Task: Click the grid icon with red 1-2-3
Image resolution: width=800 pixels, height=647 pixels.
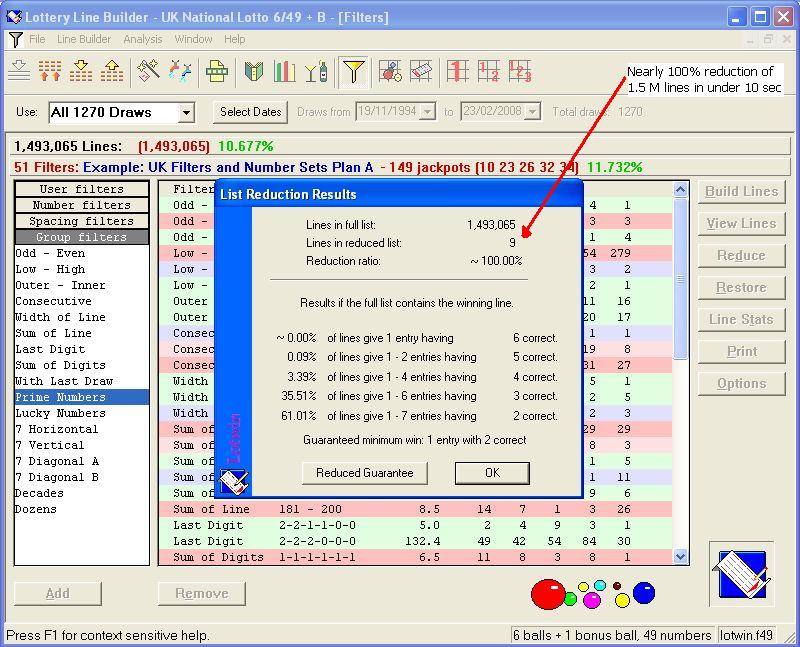Action: click(x=520, y=71)
